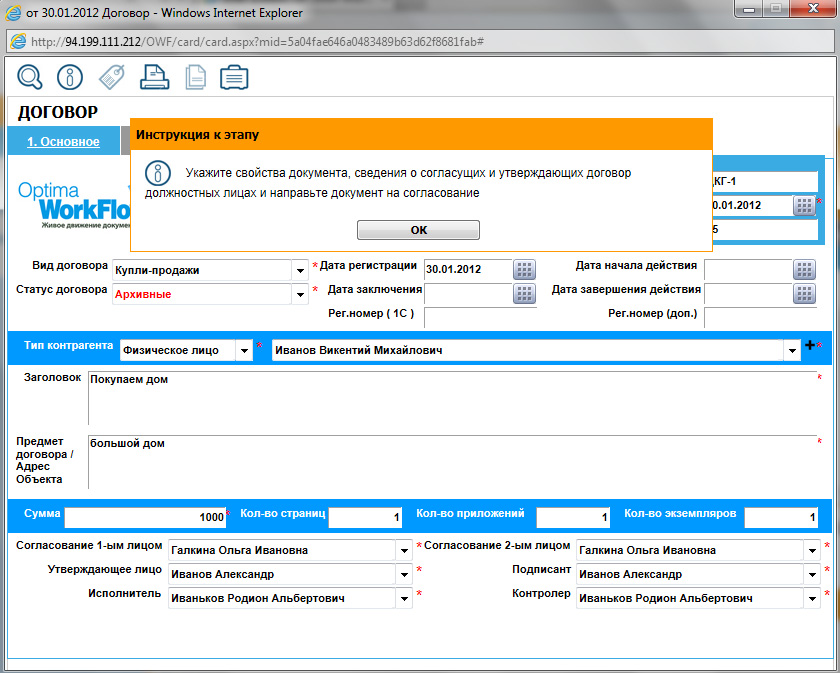
Task: Expand the Исполнитель dropdown
Action: [x=403, y=598]
